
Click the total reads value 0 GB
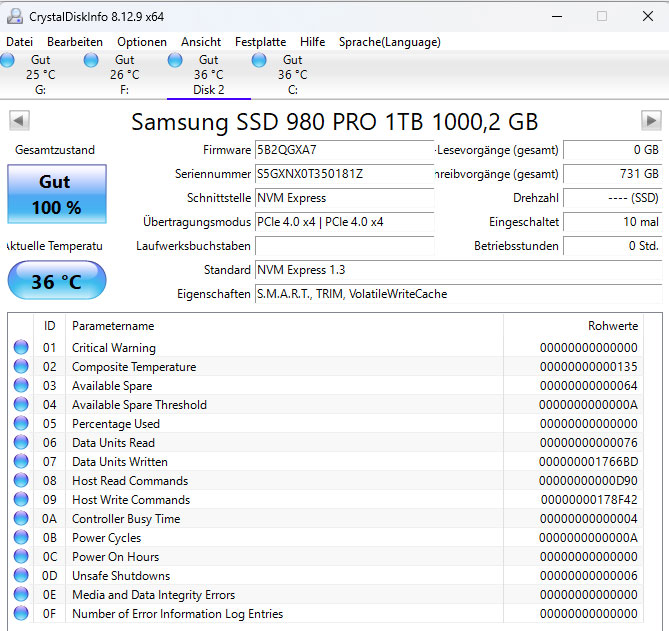click(613, 150)
